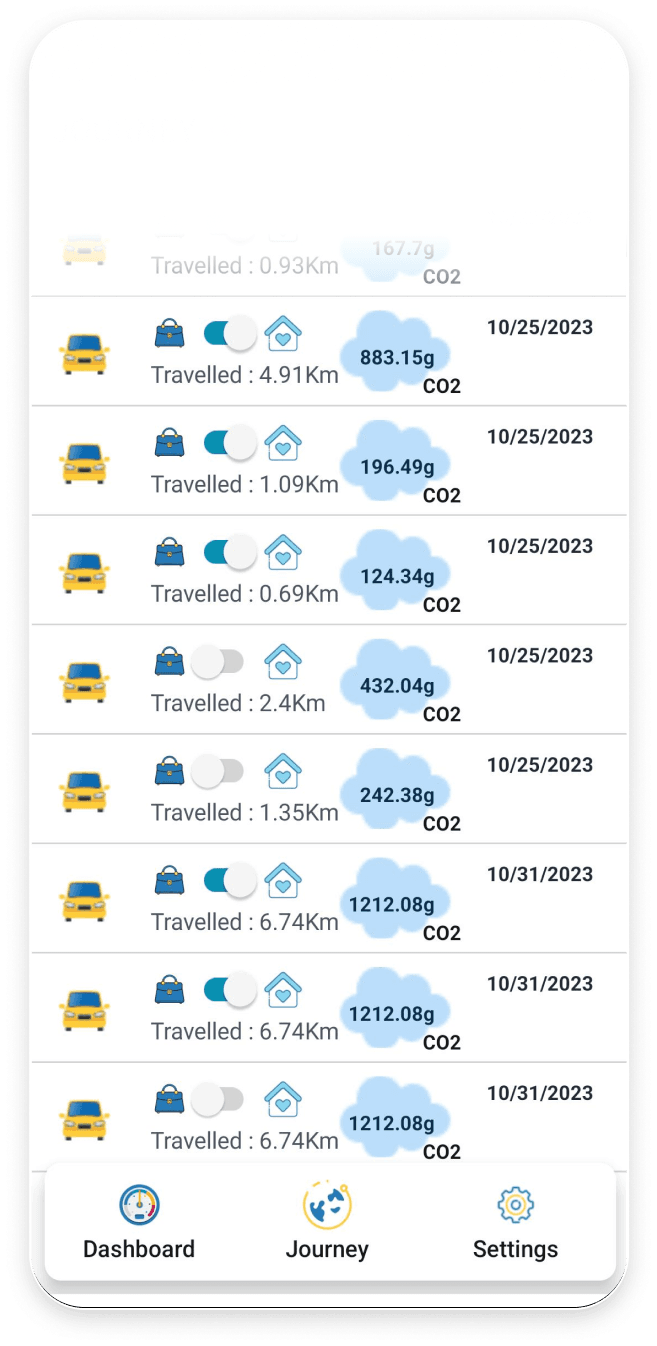Screen dimensions: 657x1346
Task: Click the 124.34g CO2 cloud
Action: tap(396, 575)
